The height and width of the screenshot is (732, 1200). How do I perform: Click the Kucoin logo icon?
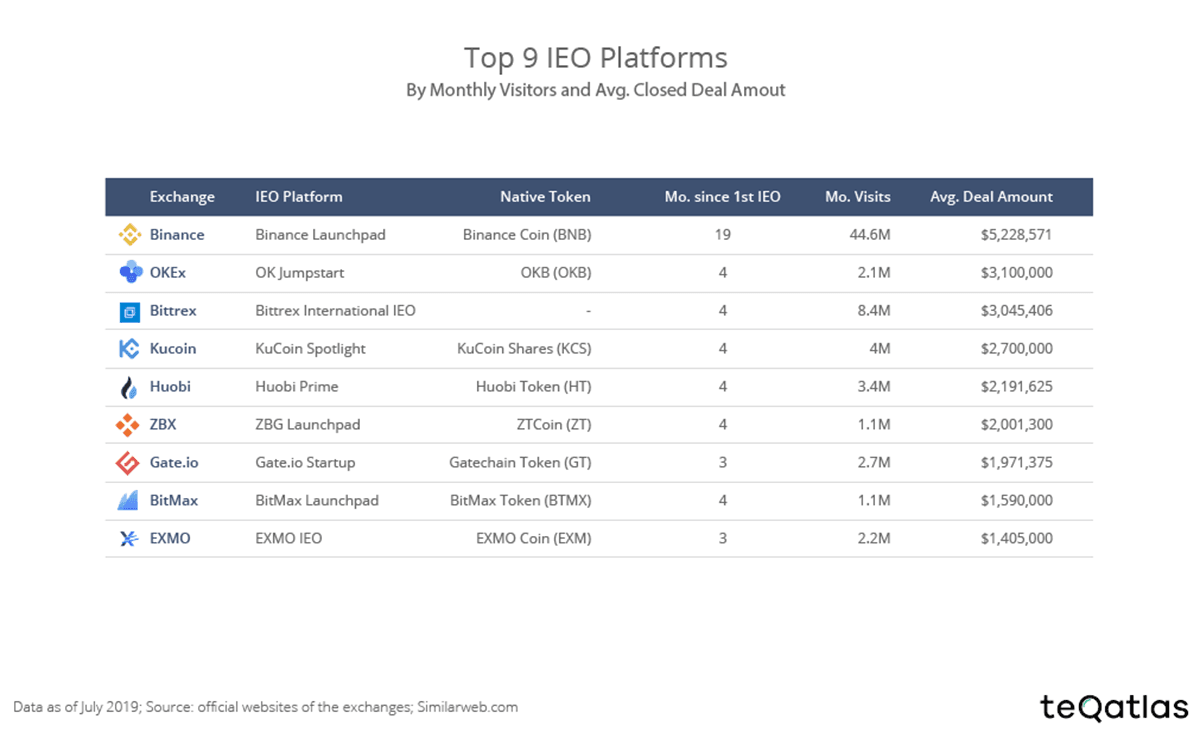click(x=130, y=349)
